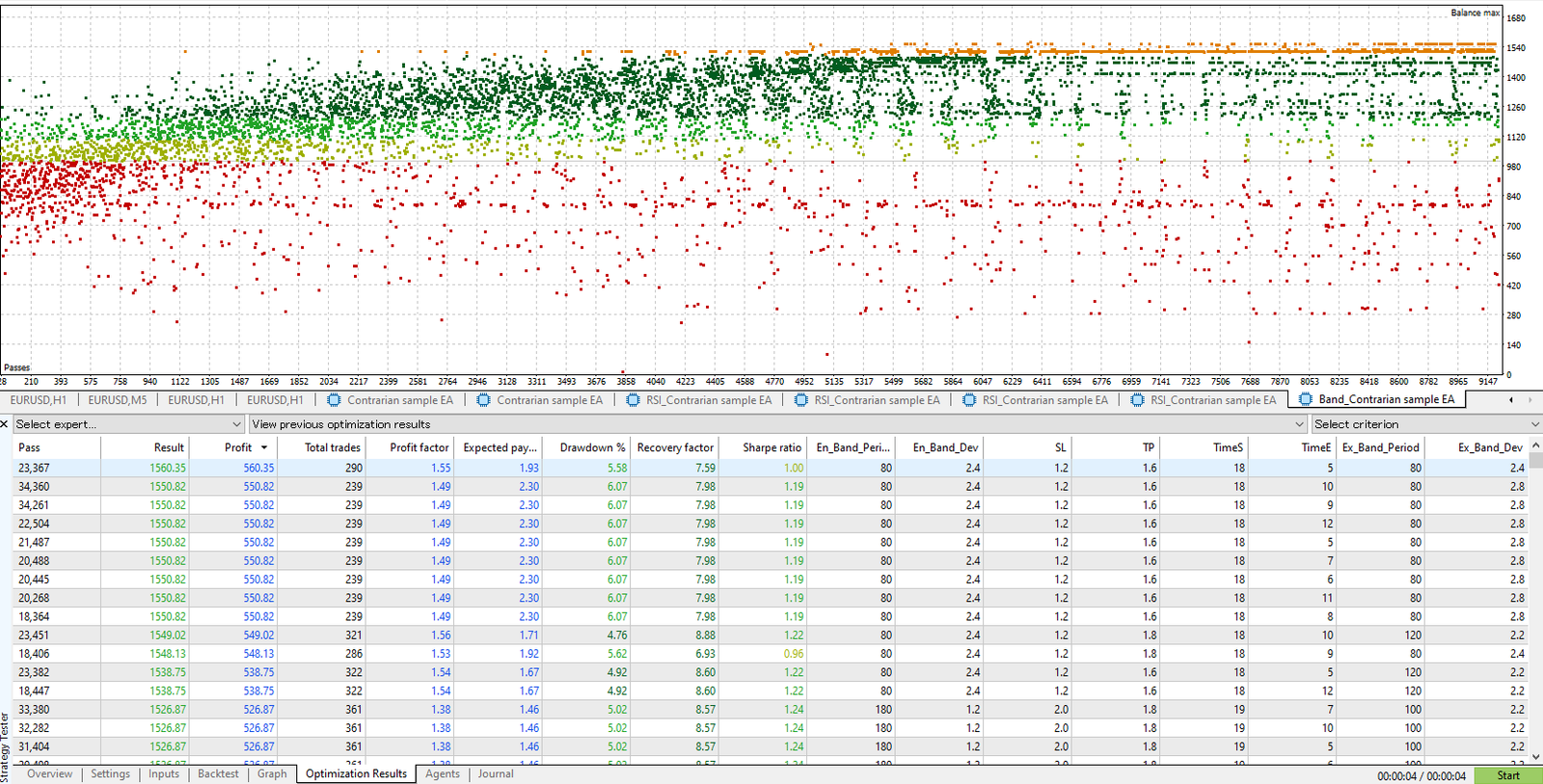Open the Agents tab
Viewport: 1543px width, 784px height.
pyautogui.click(x=443, y=773)
